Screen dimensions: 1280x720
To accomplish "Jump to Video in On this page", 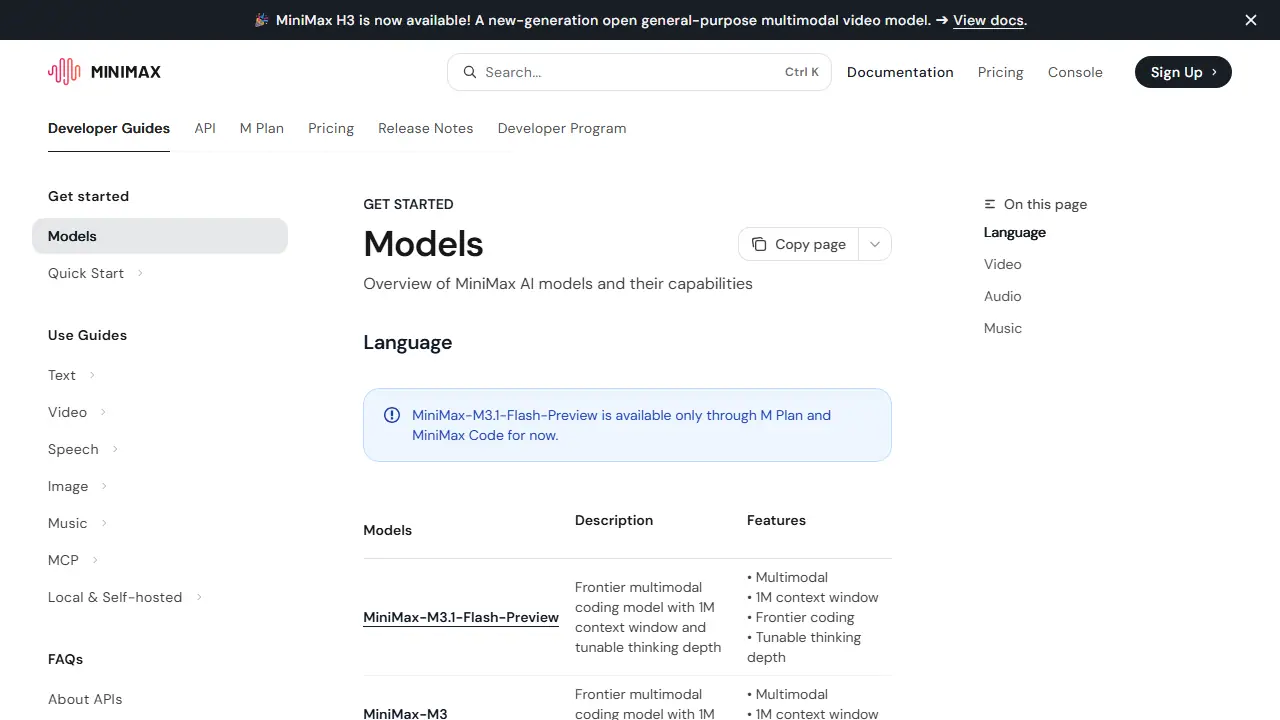I will pos(1003,264).
